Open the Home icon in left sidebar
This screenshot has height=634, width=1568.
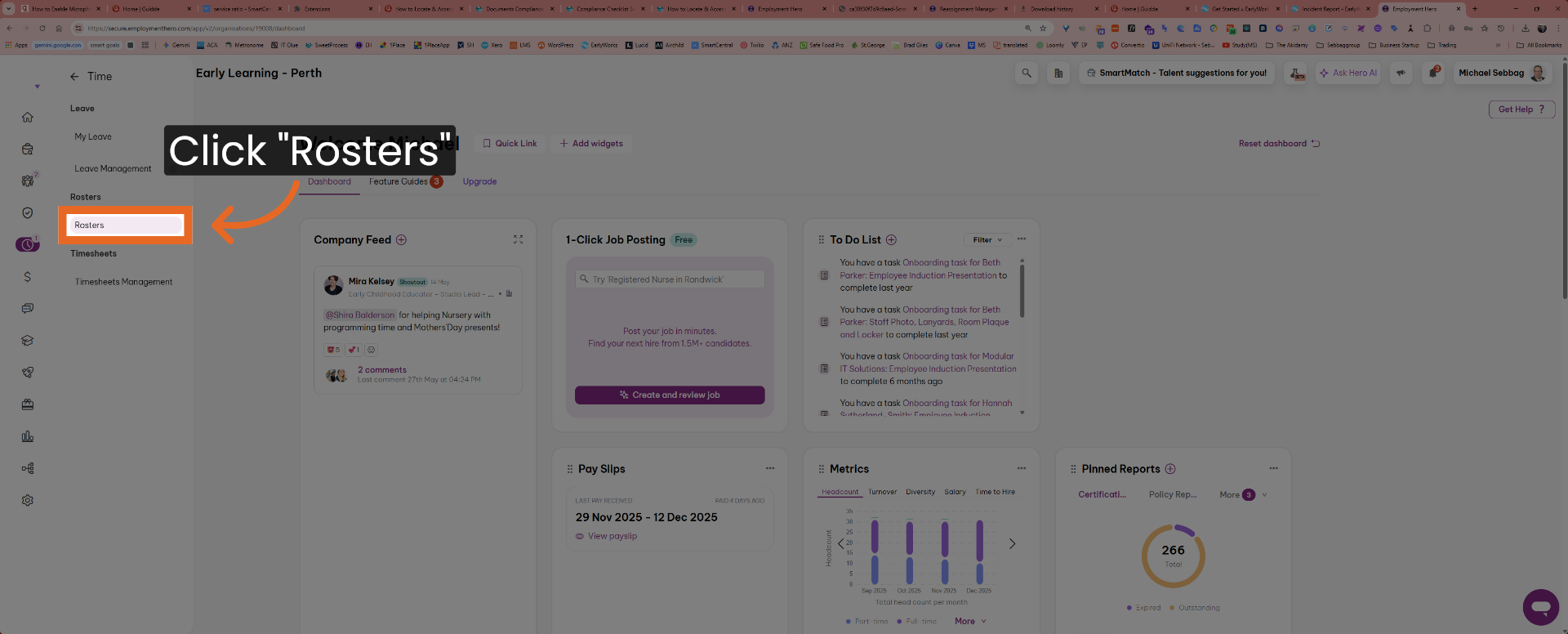(x=28, y=117)
